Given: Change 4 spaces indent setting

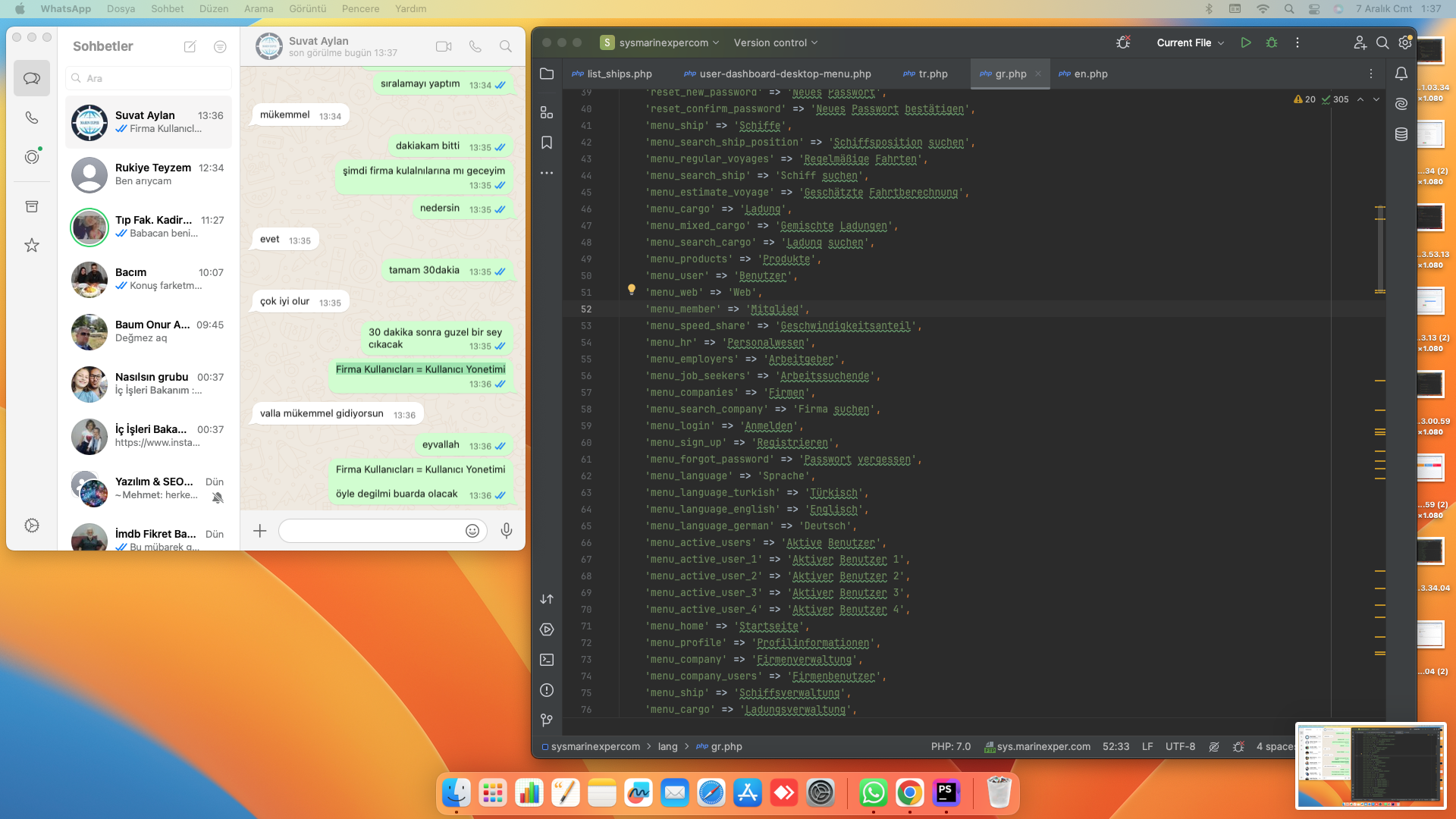Looking at the screenshot, I should [1276, 746].
